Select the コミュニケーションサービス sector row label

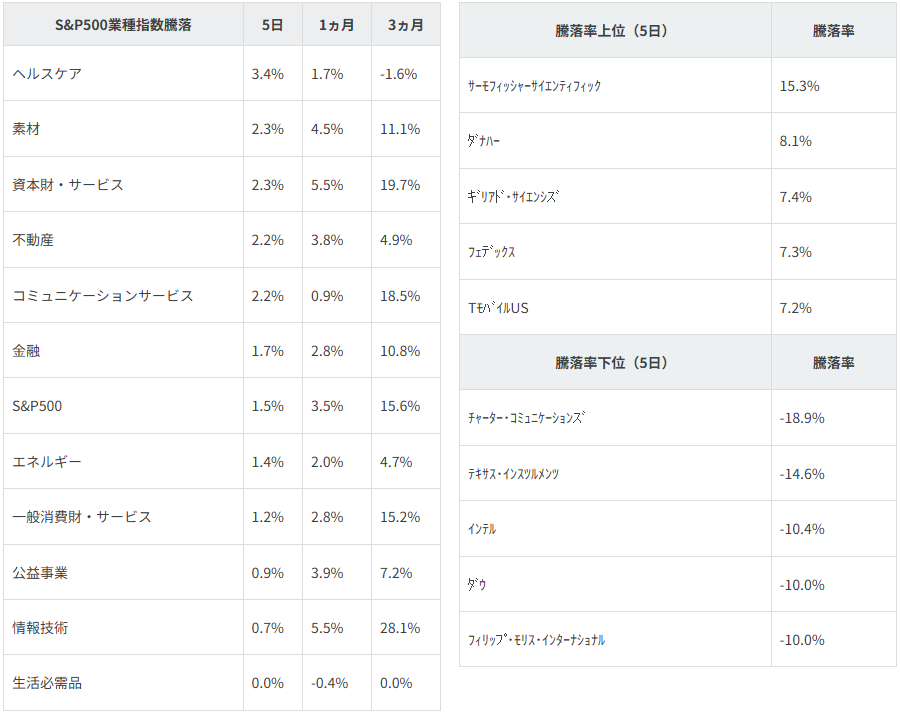103,296
